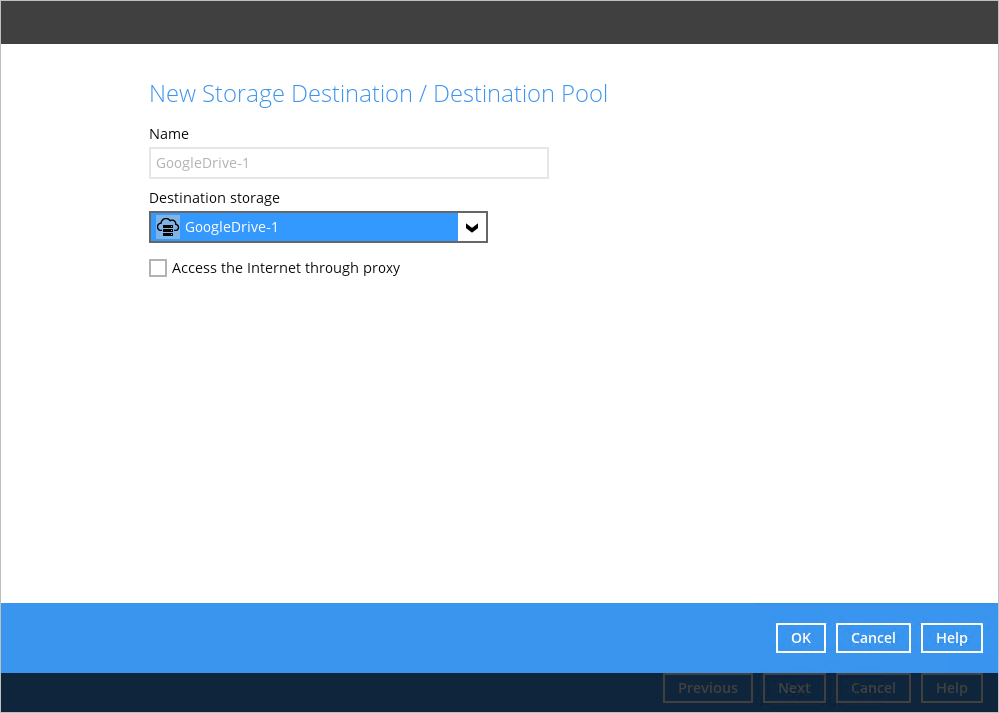Click the "Access the Internet through proxy" label text
Viewport: 999px width, 713px height.
[x=286, y=268]
